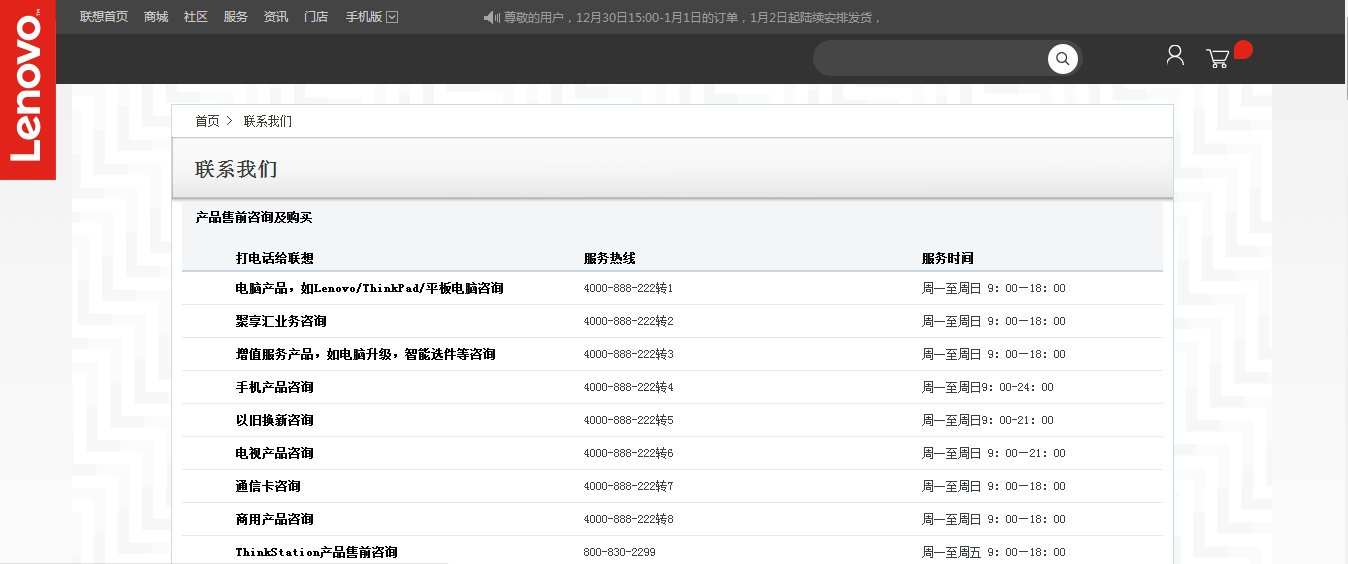Click the 打电话给联想 column header
Viewport: 1348px width, 564px height.
pyautogui.click(x=275, y=258)
